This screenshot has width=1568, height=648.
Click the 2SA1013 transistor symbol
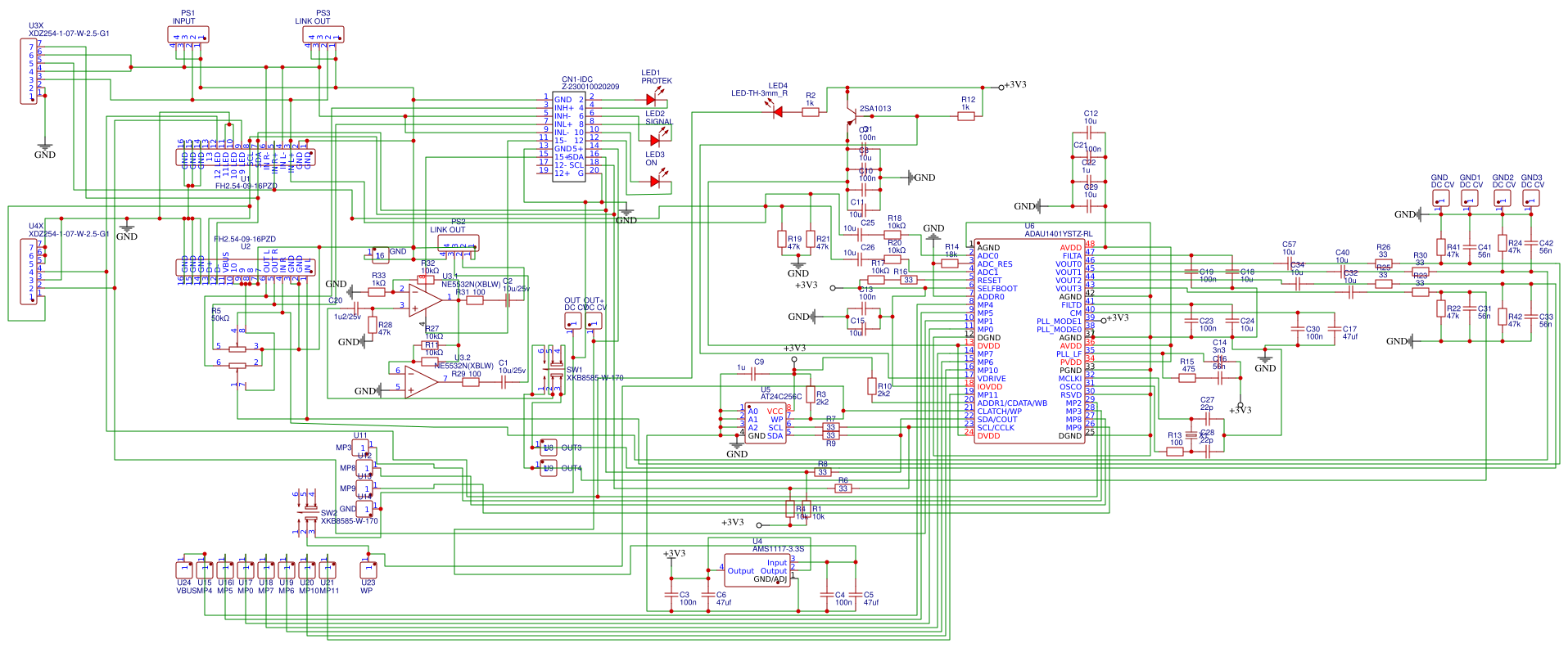click(x=852, y=113)
